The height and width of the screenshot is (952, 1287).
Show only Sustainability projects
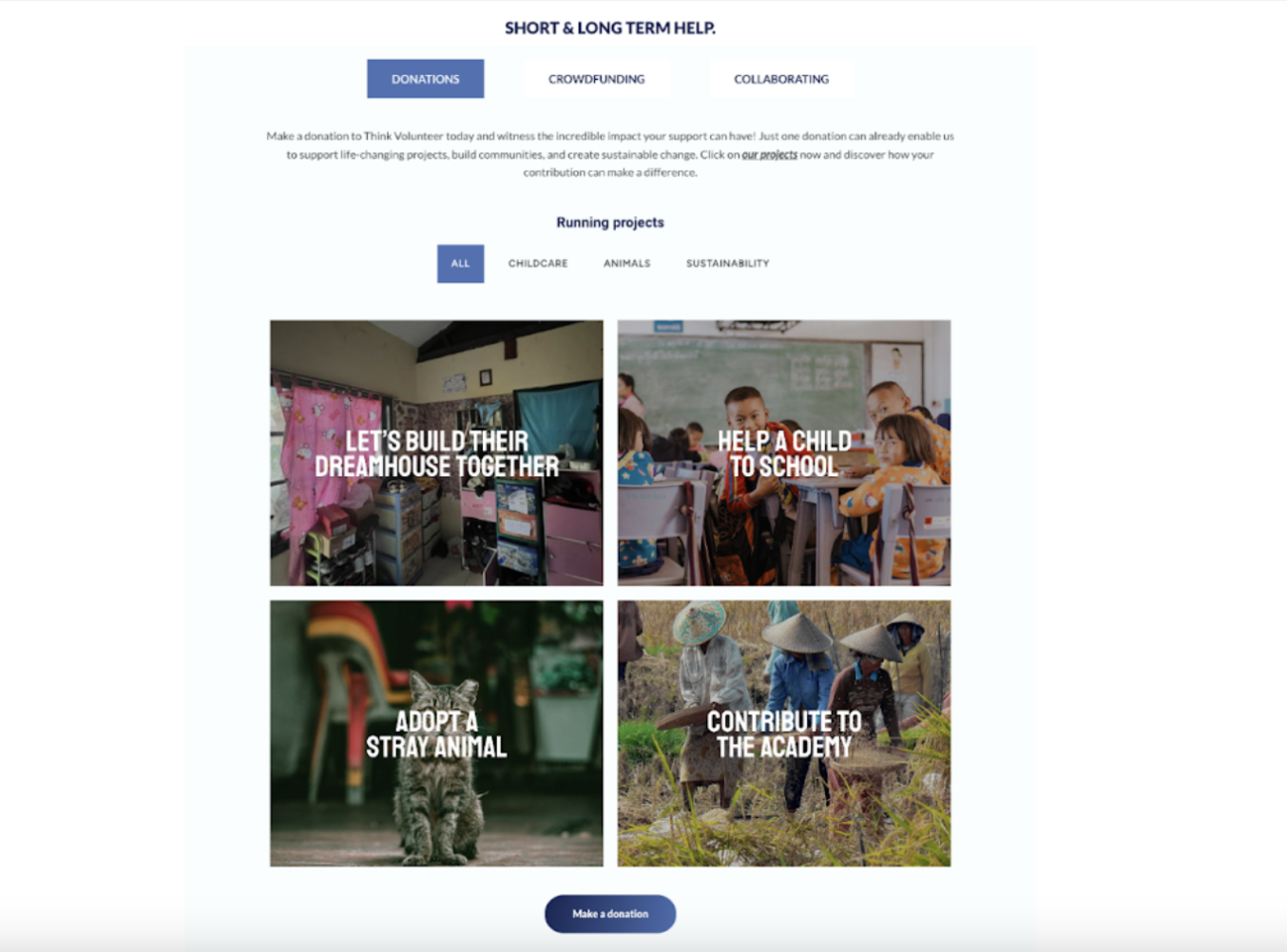pos(727,263)
